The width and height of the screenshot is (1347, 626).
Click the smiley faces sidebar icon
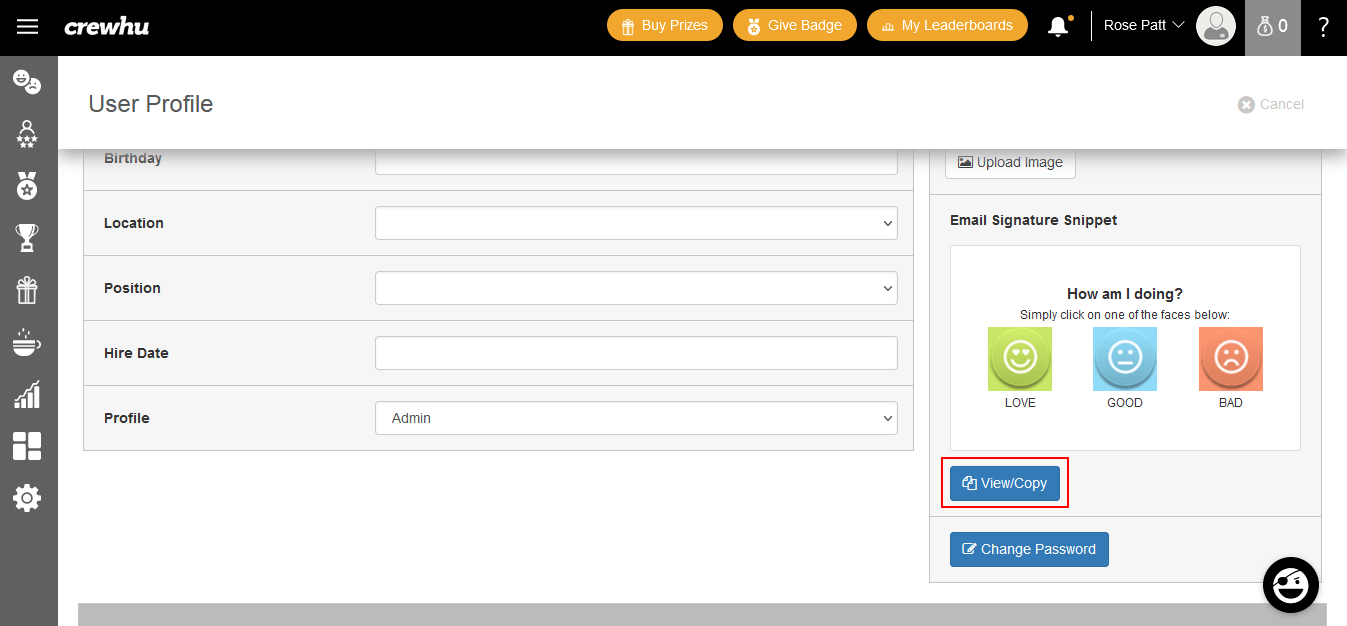pyautogui.click(x=27, y=82)
